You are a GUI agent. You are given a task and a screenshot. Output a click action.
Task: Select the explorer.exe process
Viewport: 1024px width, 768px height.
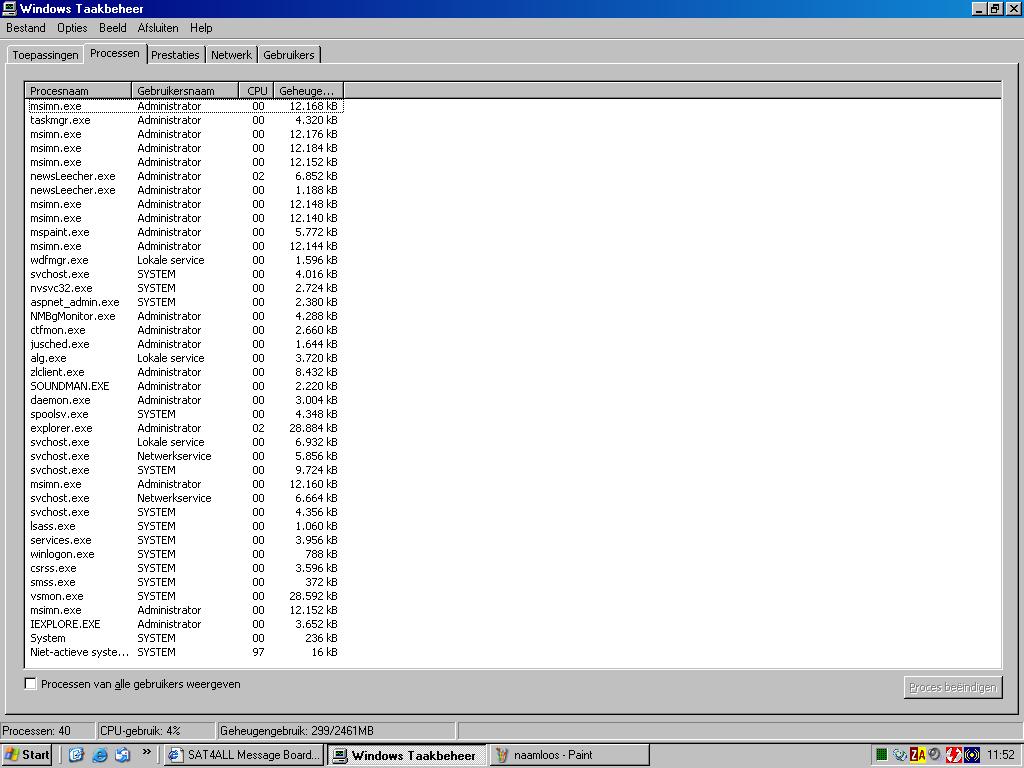(185, 428)
